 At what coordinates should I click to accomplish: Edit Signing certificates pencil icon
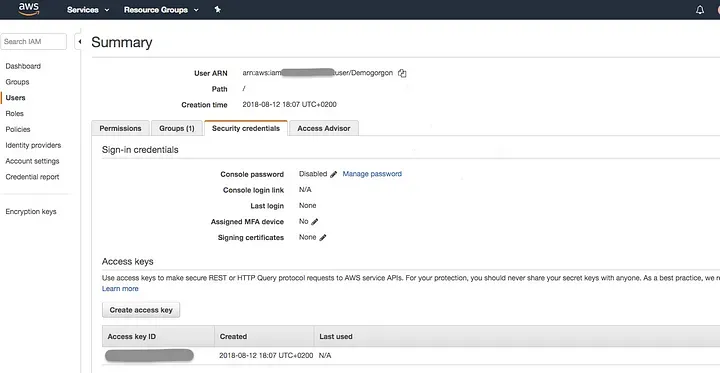(x=323, y=237)
